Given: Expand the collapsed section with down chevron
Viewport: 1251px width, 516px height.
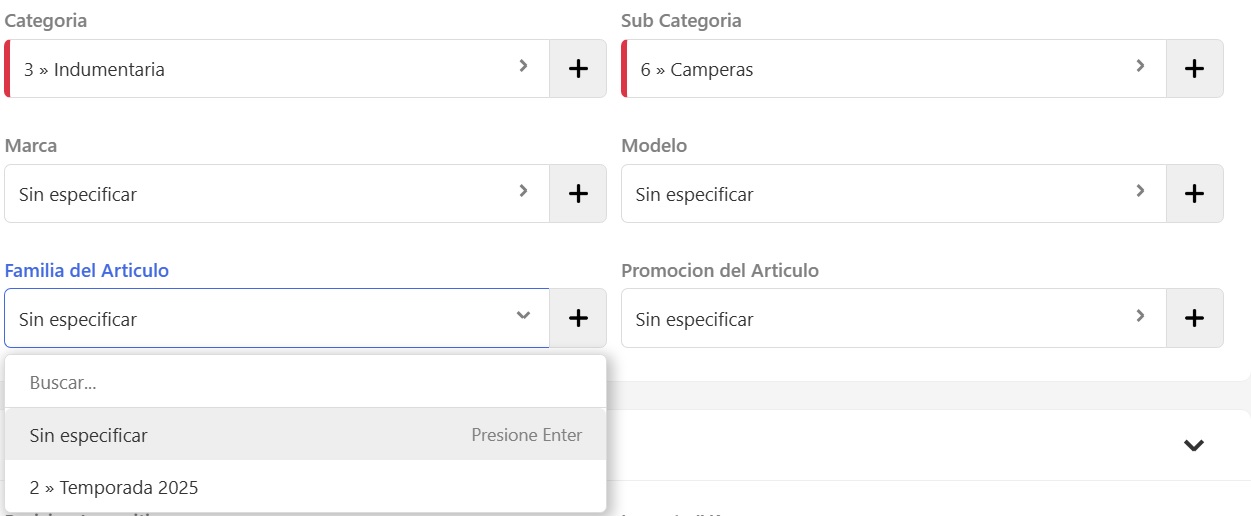Looking at the screenshot, I should pos(1193,445).
